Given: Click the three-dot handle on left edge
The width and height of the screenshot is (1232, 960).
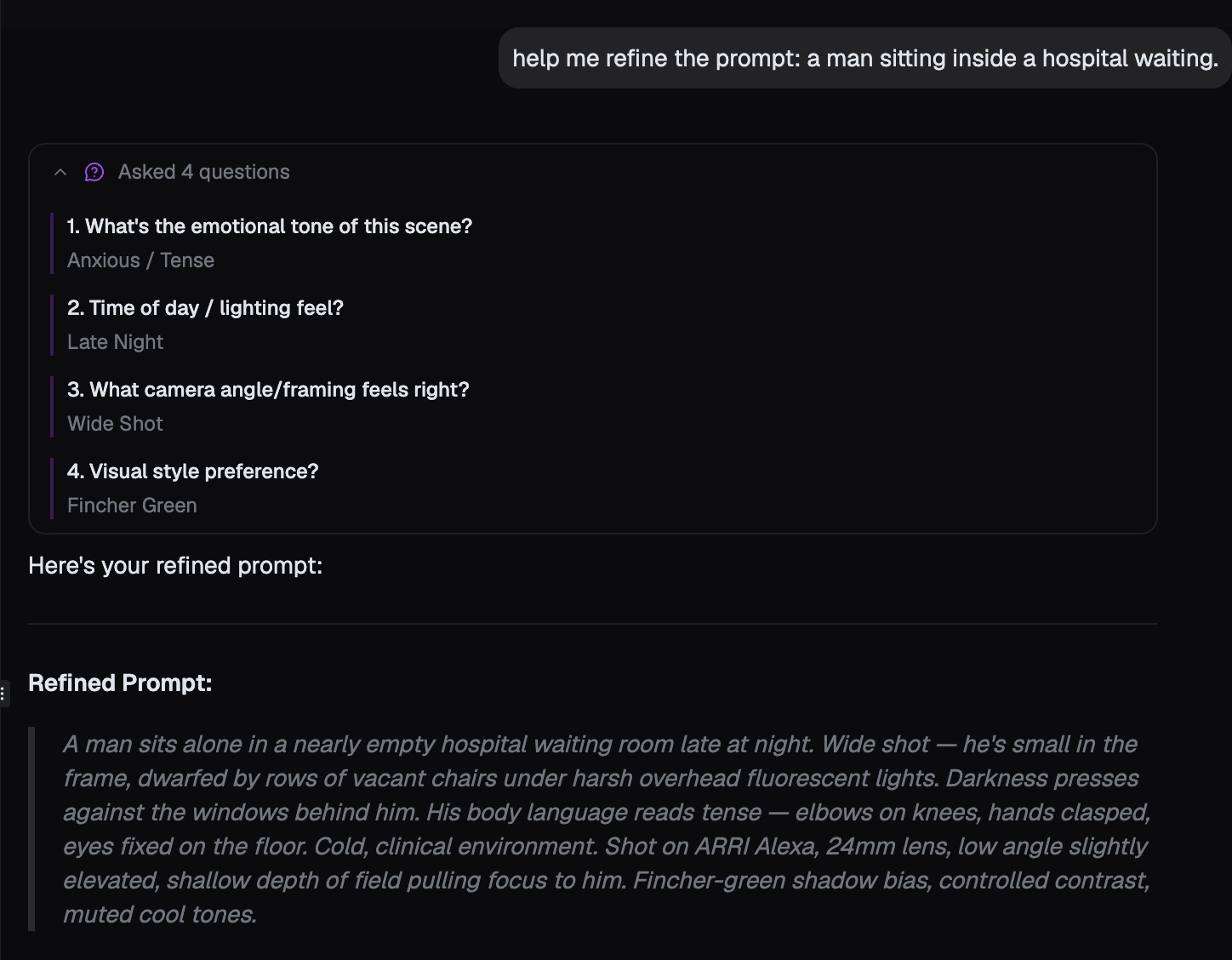Looking at the screenshot, I should coord(3,693).
